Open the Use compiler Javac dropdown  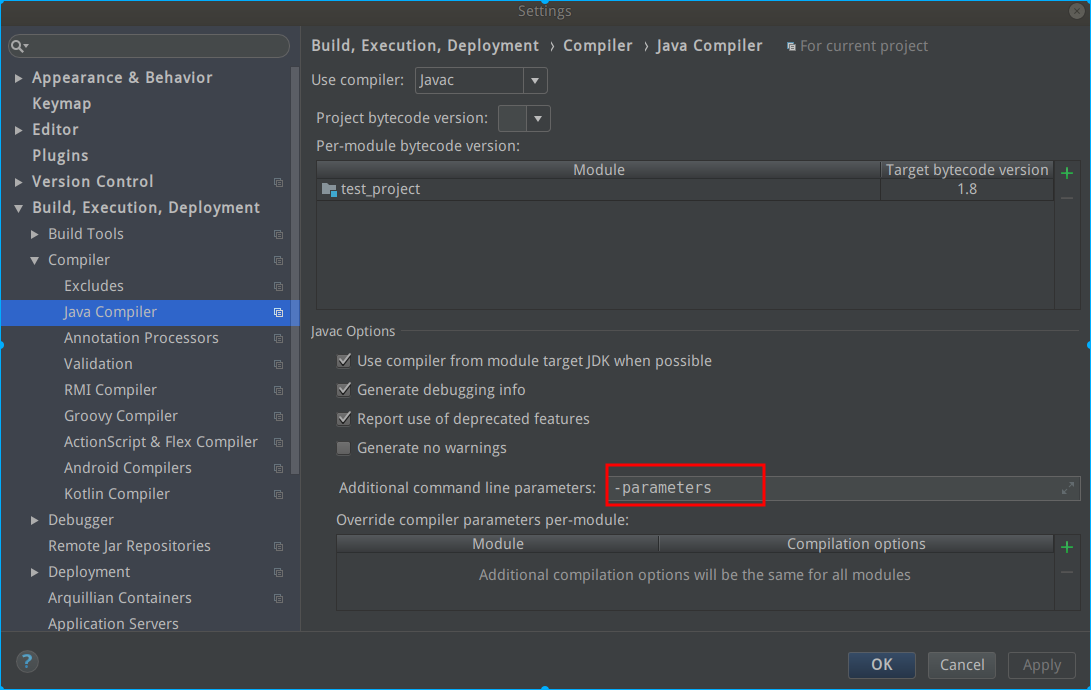[535, 81]
